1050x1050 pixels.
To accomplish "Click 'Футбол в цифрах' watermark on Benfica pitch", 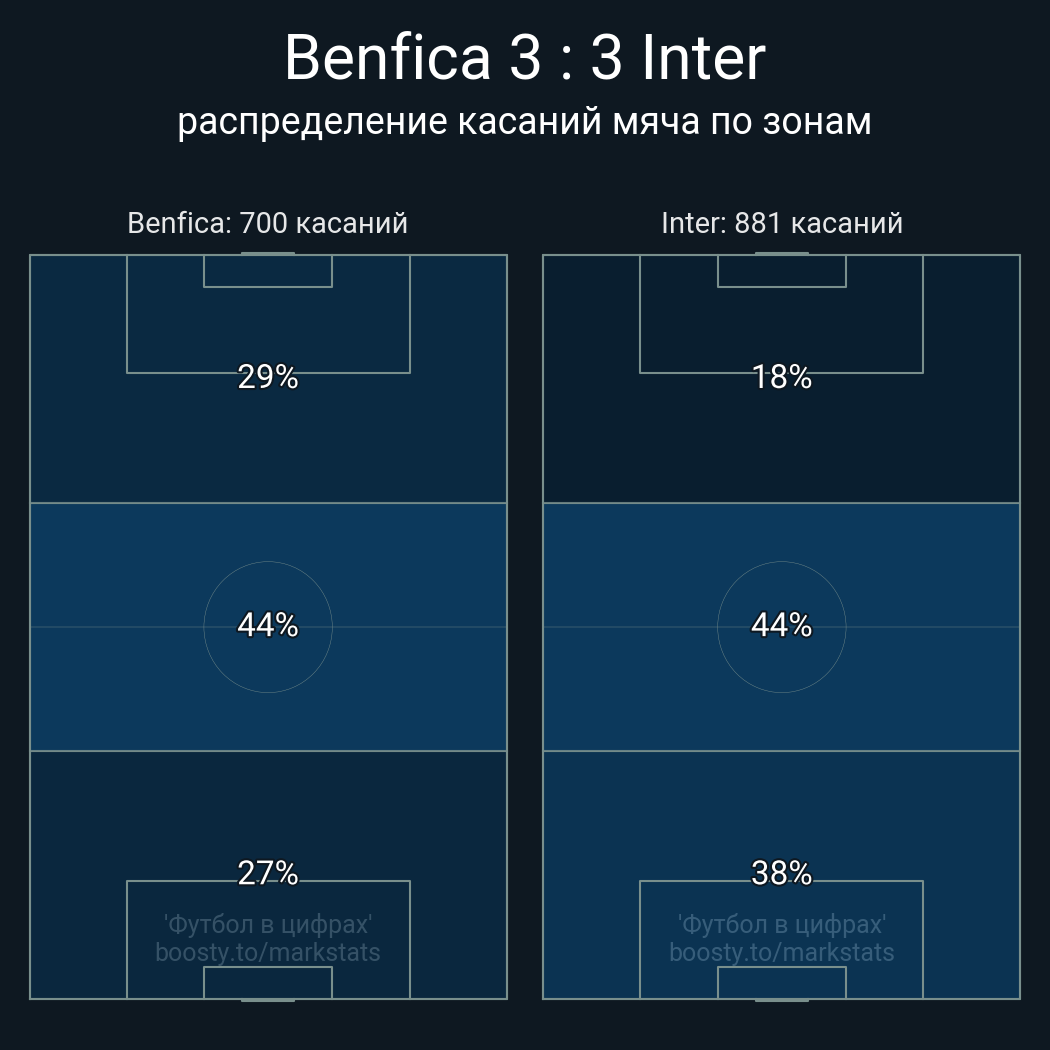I will point(267,924).
